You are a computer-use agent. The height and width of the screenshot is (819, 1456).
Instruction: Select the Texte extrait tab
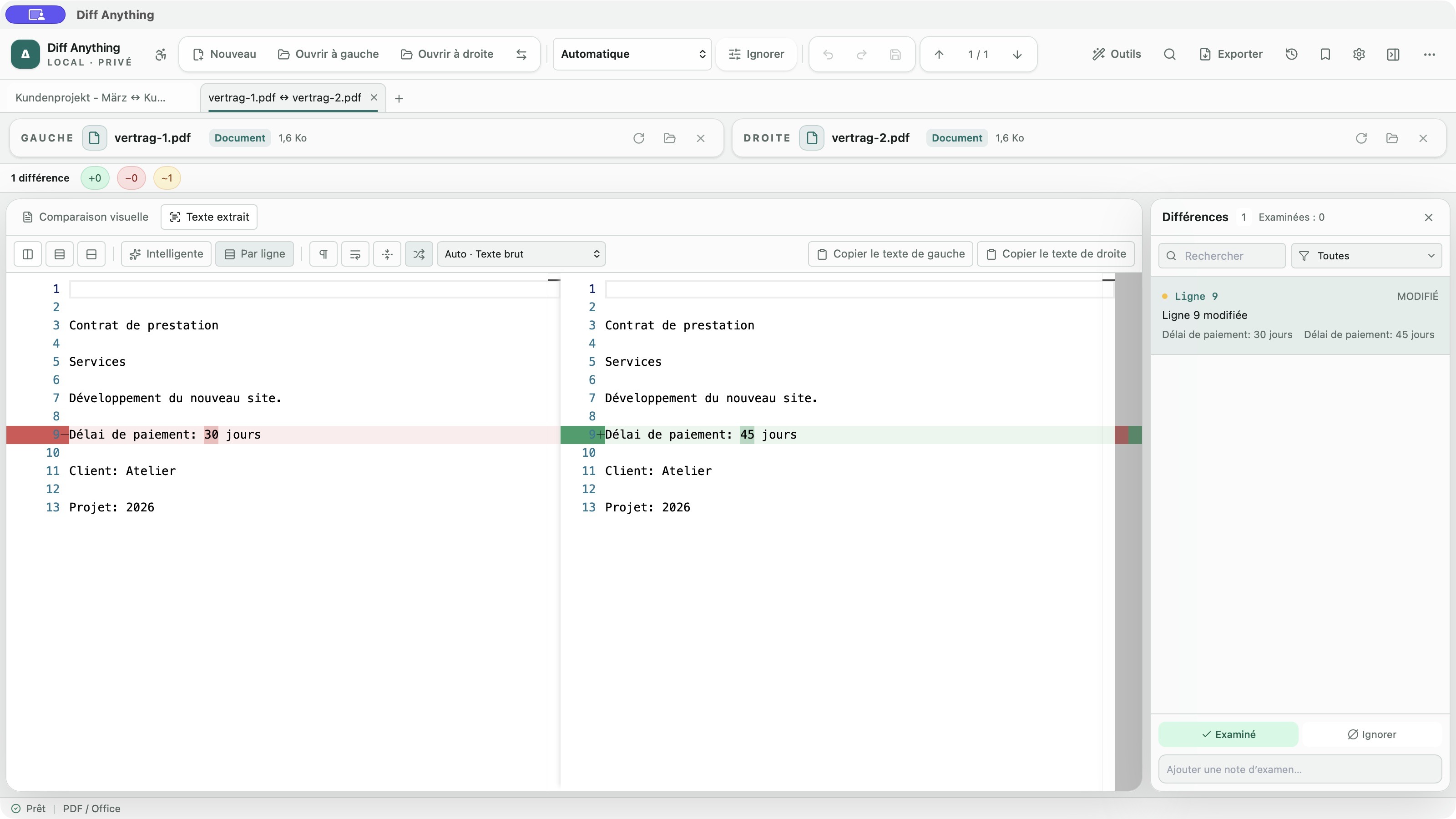point(209,217)
